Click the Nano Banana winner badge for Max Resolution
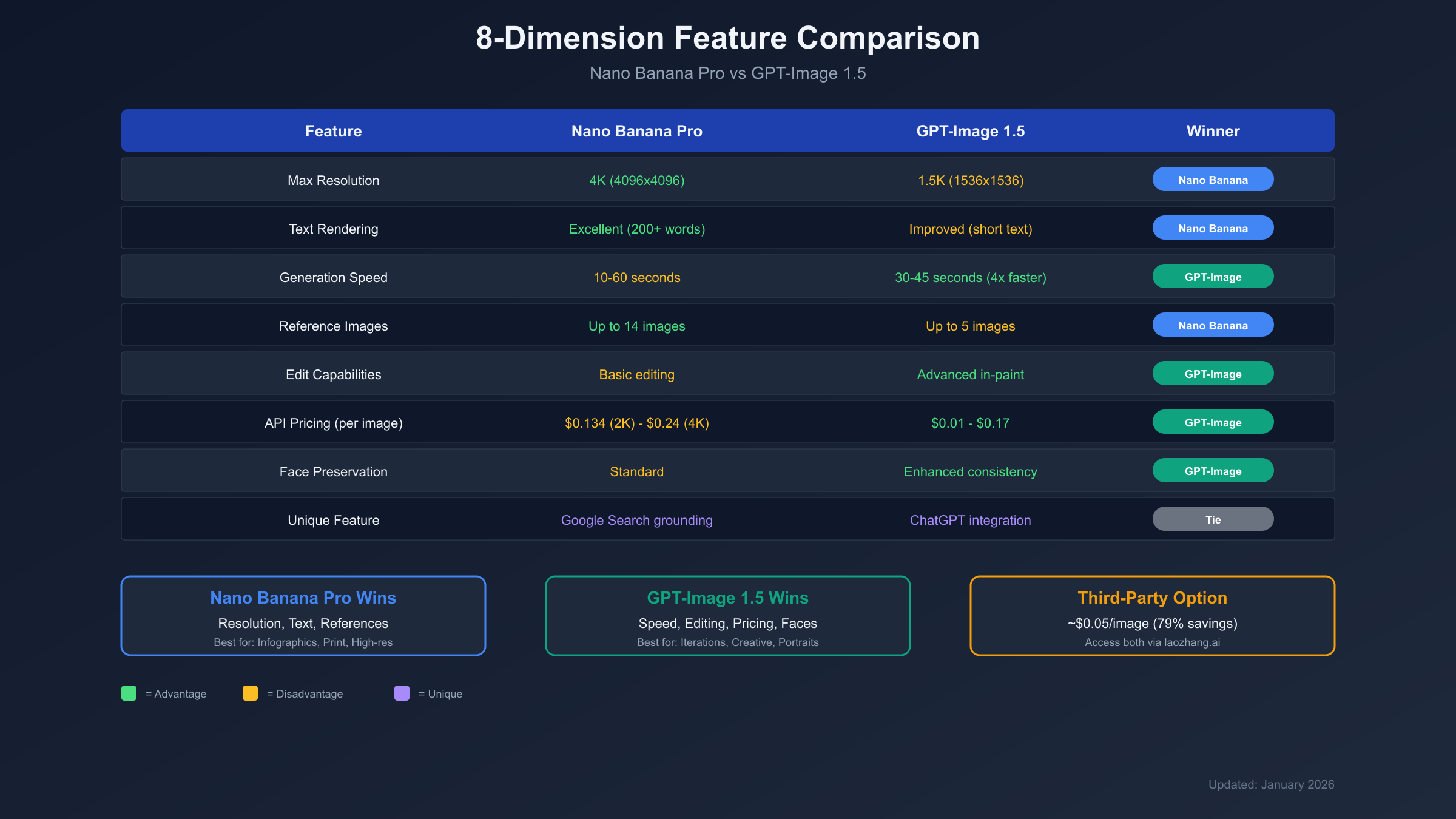 (1213, 179)
